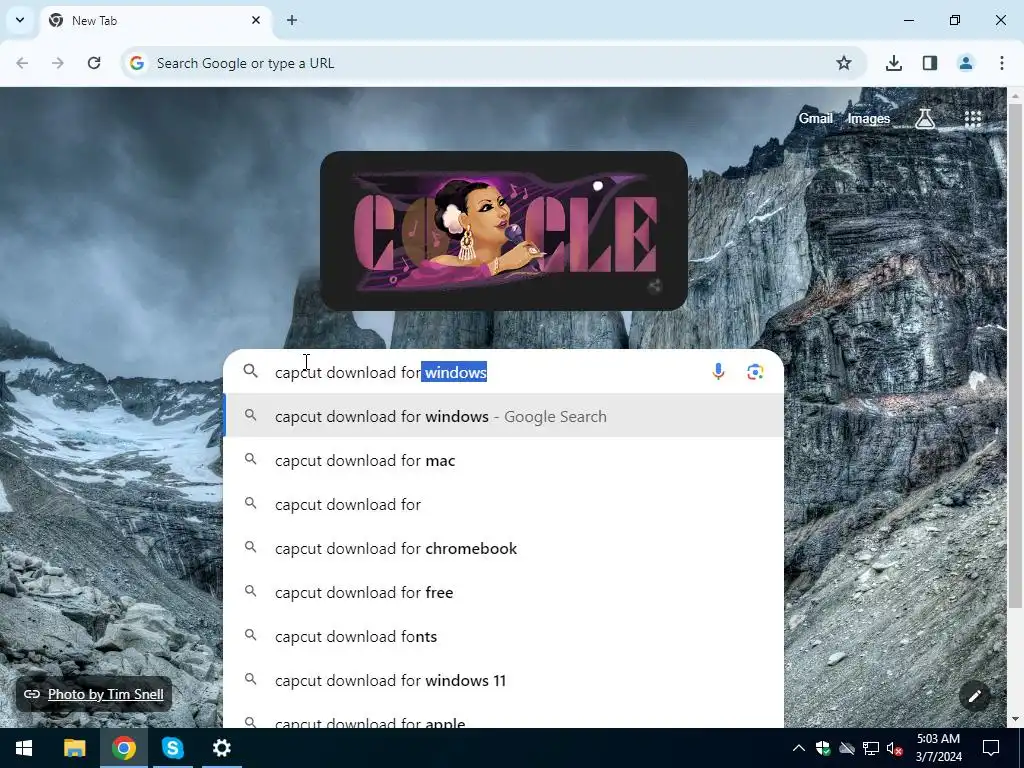
Task: Open File Explorer from the taskbar
Action: (x=74, y=748)
